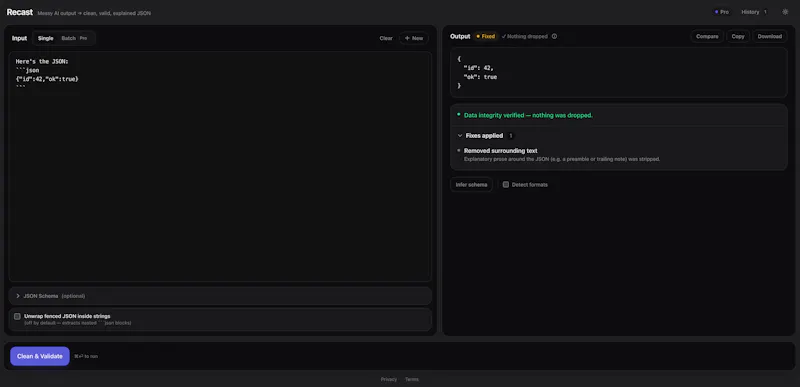Click the Nothing dropped indicator
The width and height of the screenshot is (800, 387).
pos(524,37)
